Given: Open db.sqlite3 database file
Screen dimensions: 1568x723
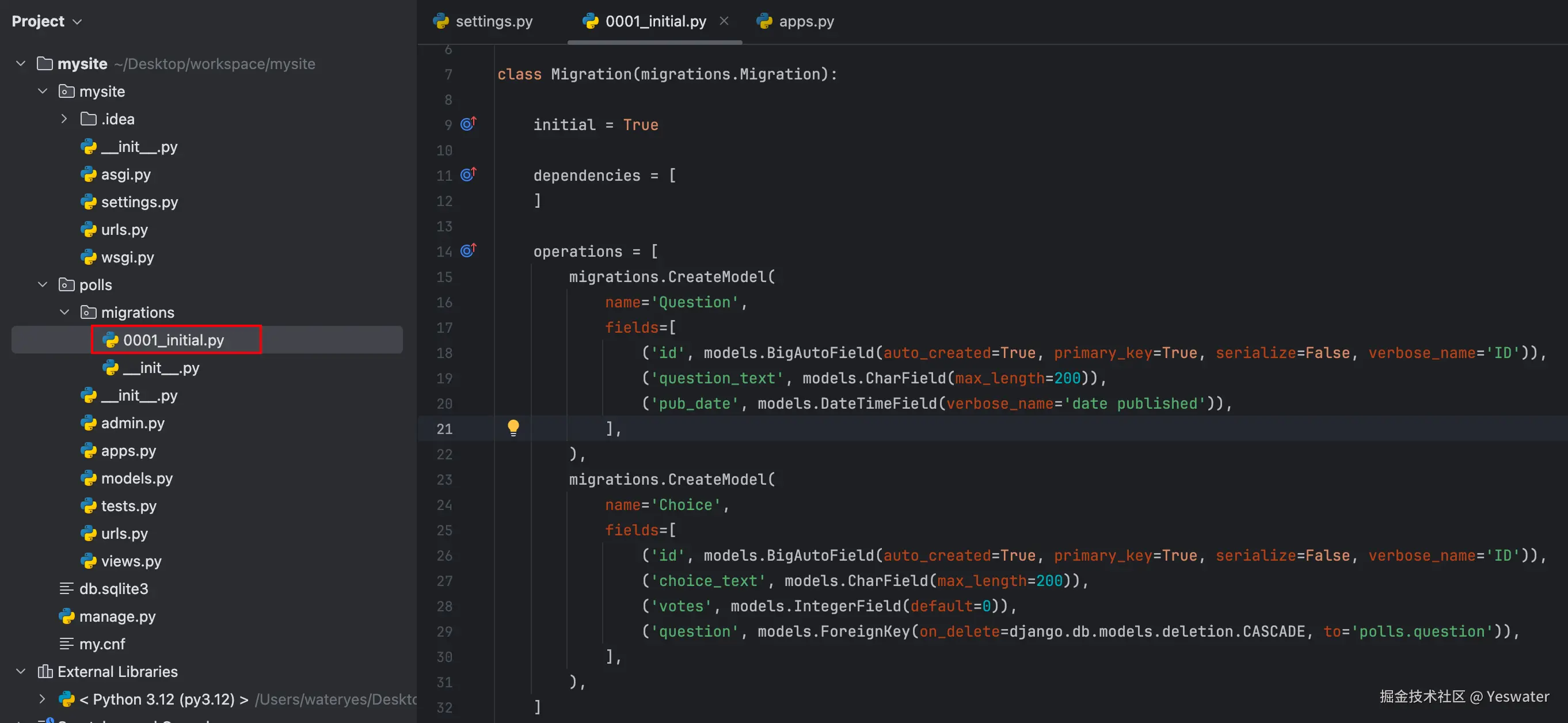Looking at the screenshot, I should (x=113, y=588).
